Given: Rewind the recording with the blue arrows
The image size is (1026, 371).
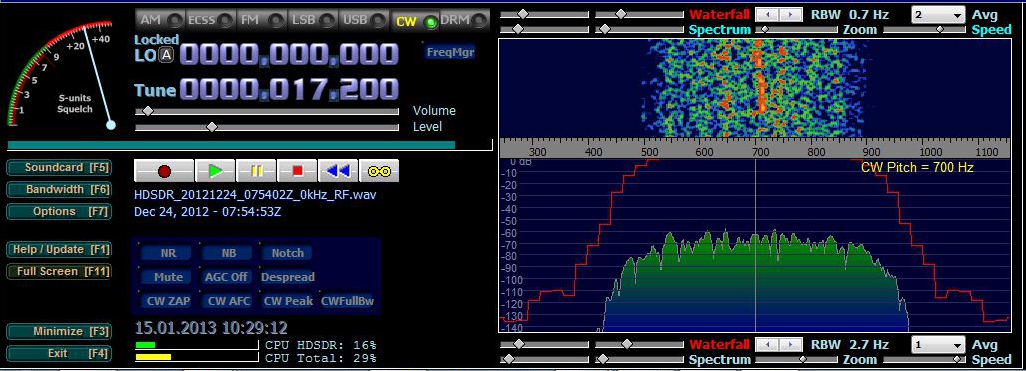Looking at the screenshot, I should (338, 171).
